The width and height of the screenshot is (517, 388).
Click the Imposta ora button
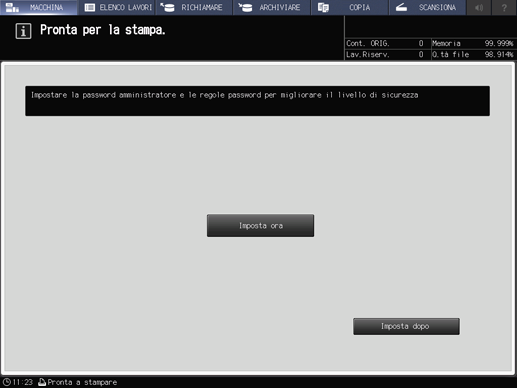click(x=260, y=226)
